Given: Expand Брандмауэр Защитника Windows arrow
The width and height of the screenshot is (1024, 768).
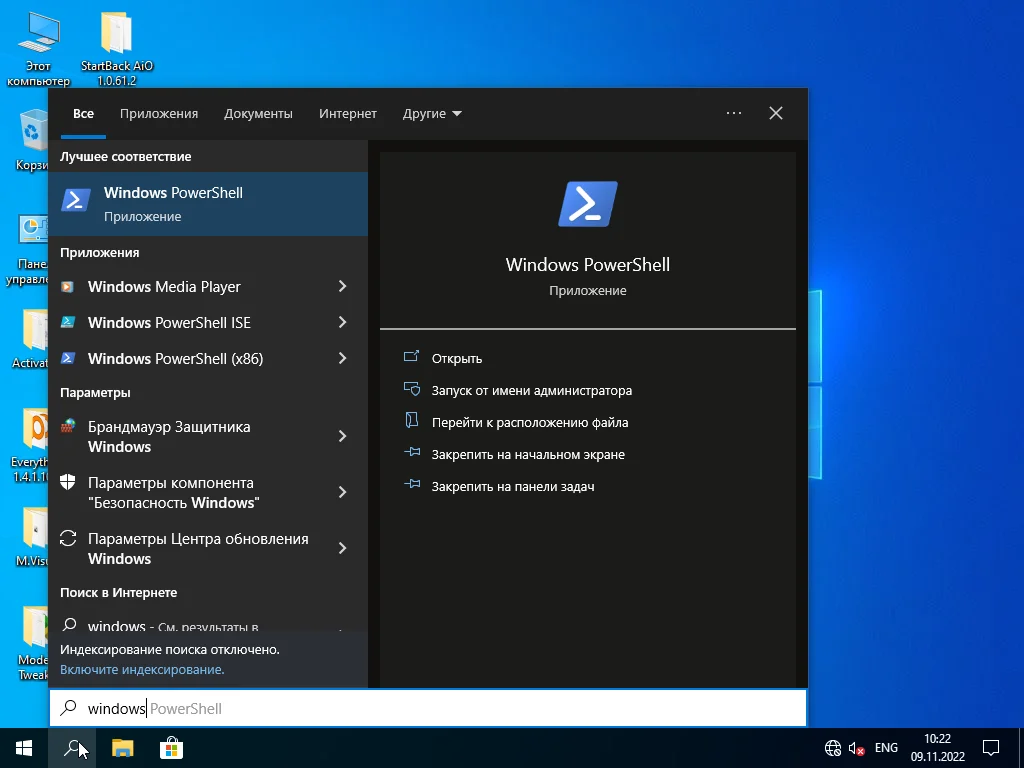Looking at the screenshot, I should (342, 437).
